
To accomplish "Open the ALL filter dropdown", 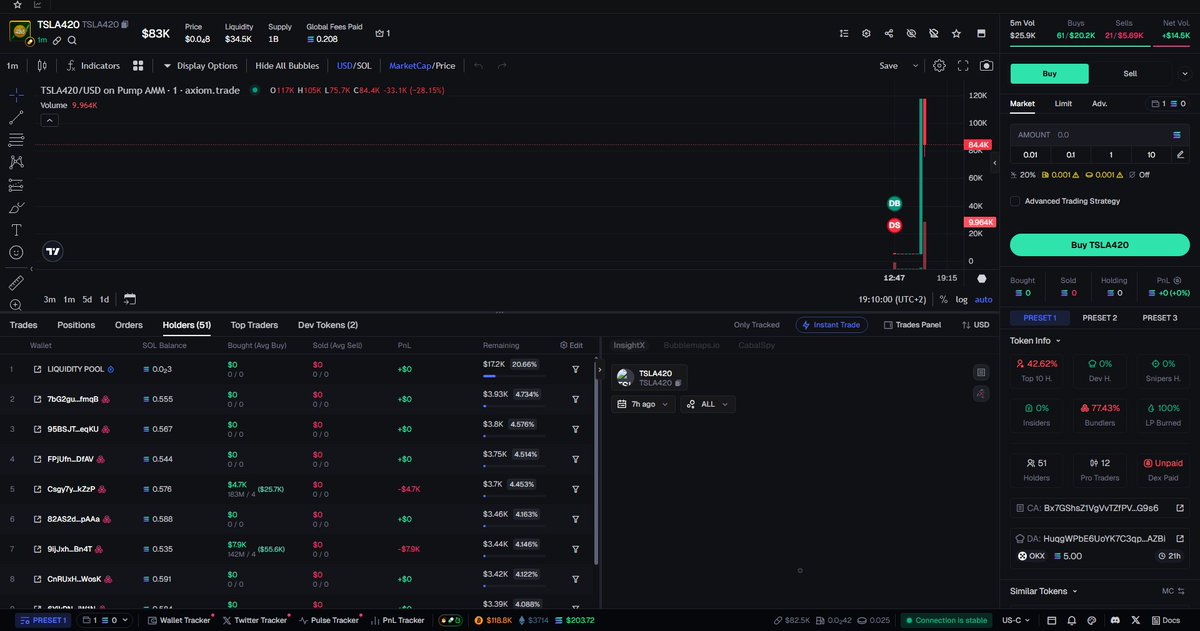I will (708, 404).
